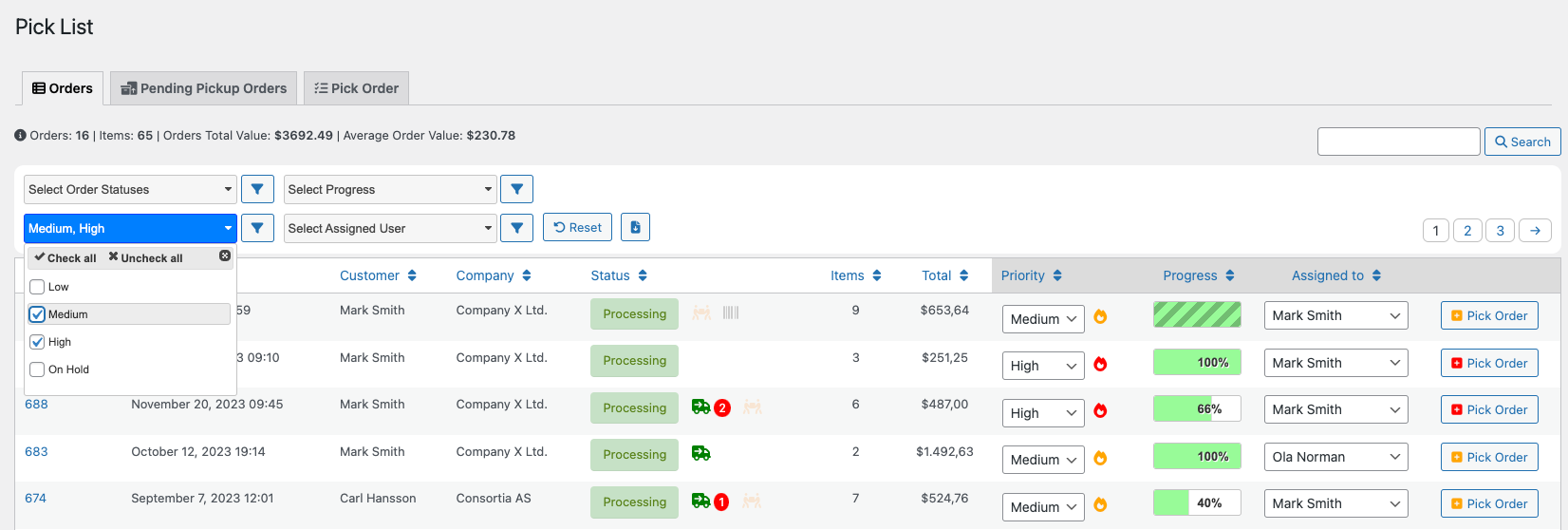Close the priority dropdown panel with X icon
Image resolution: width=1568 pixels, height=530 pixels.
point(225,256)
